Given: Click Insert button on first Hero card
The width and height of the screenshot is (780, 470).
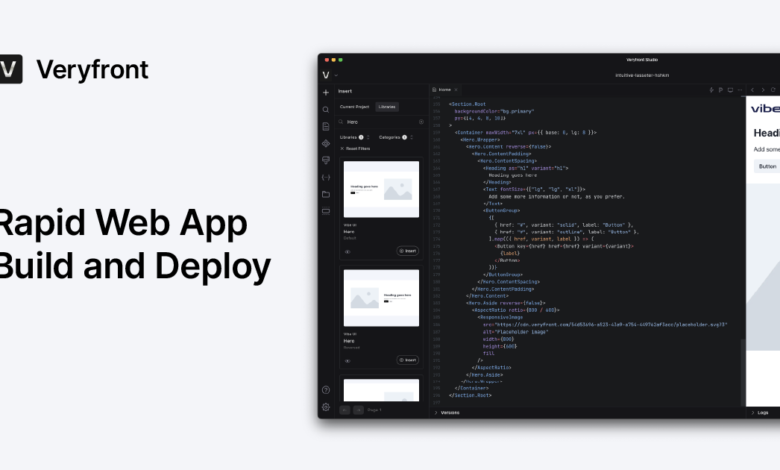Looking at the screenshot, I should coord(408,251).
